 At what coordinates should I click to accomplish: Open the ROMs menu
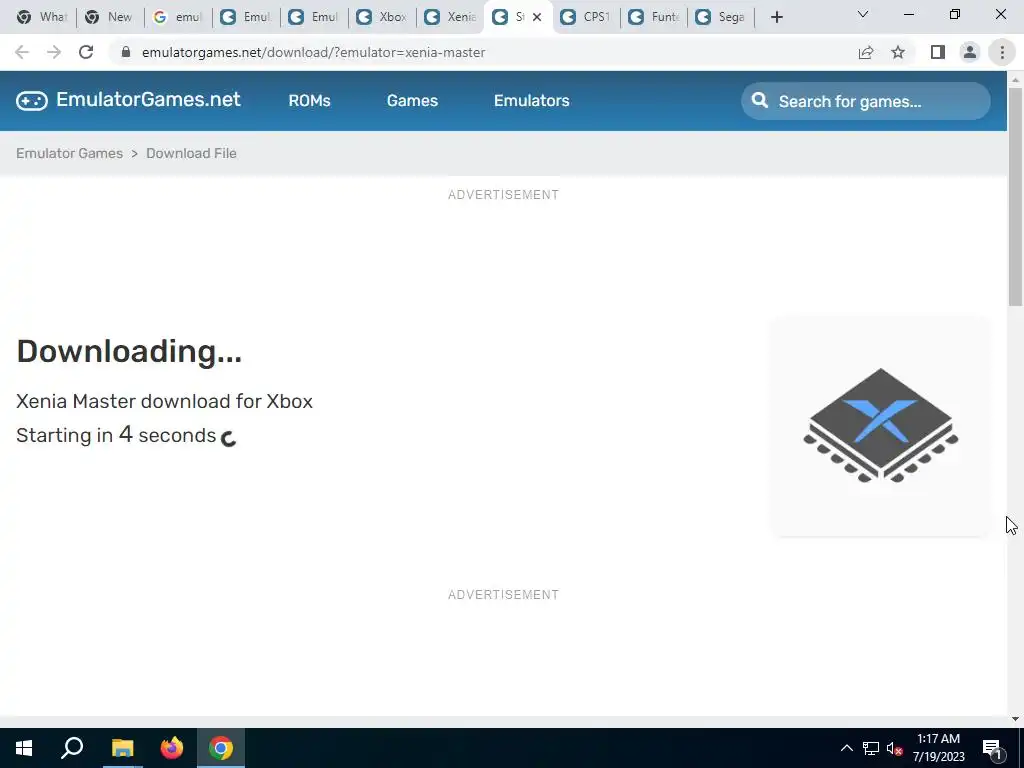point(309,101)
